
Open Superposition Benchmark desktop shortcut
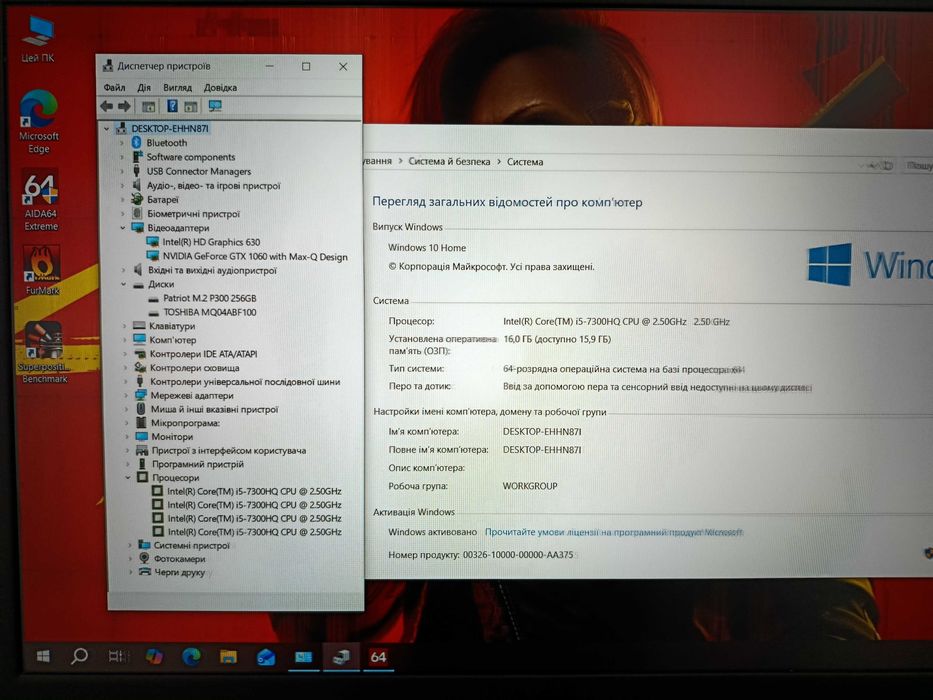coord(43,352)
